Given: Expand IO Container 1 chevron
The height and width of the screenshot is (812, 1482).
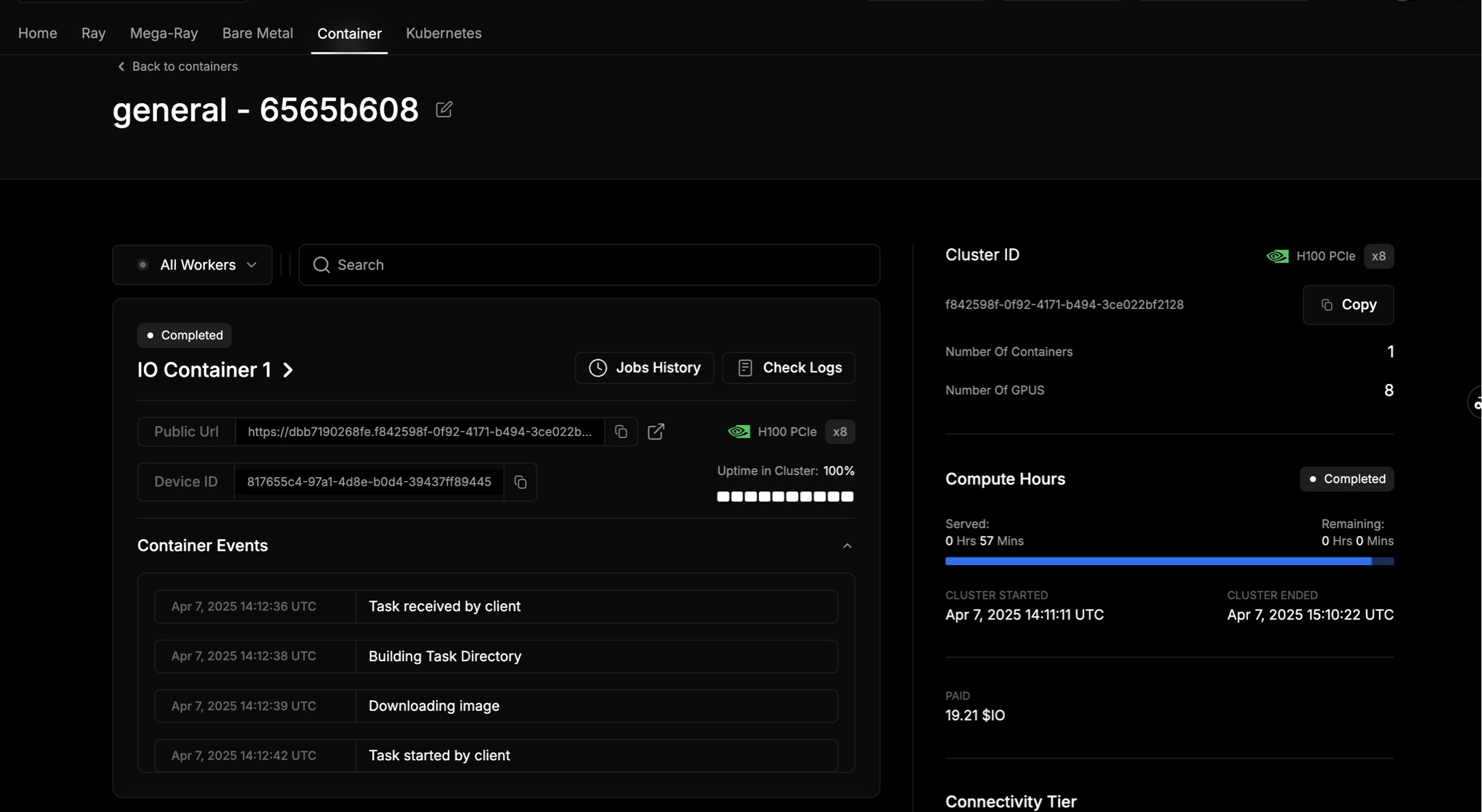Looking at the screenshot, I should (288, 370).
